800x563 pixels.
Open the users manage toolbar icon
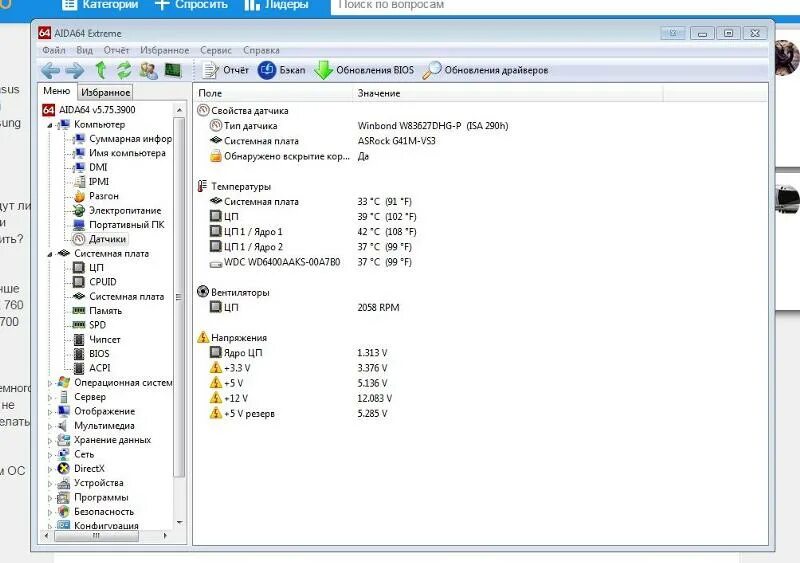click(148, 70)
